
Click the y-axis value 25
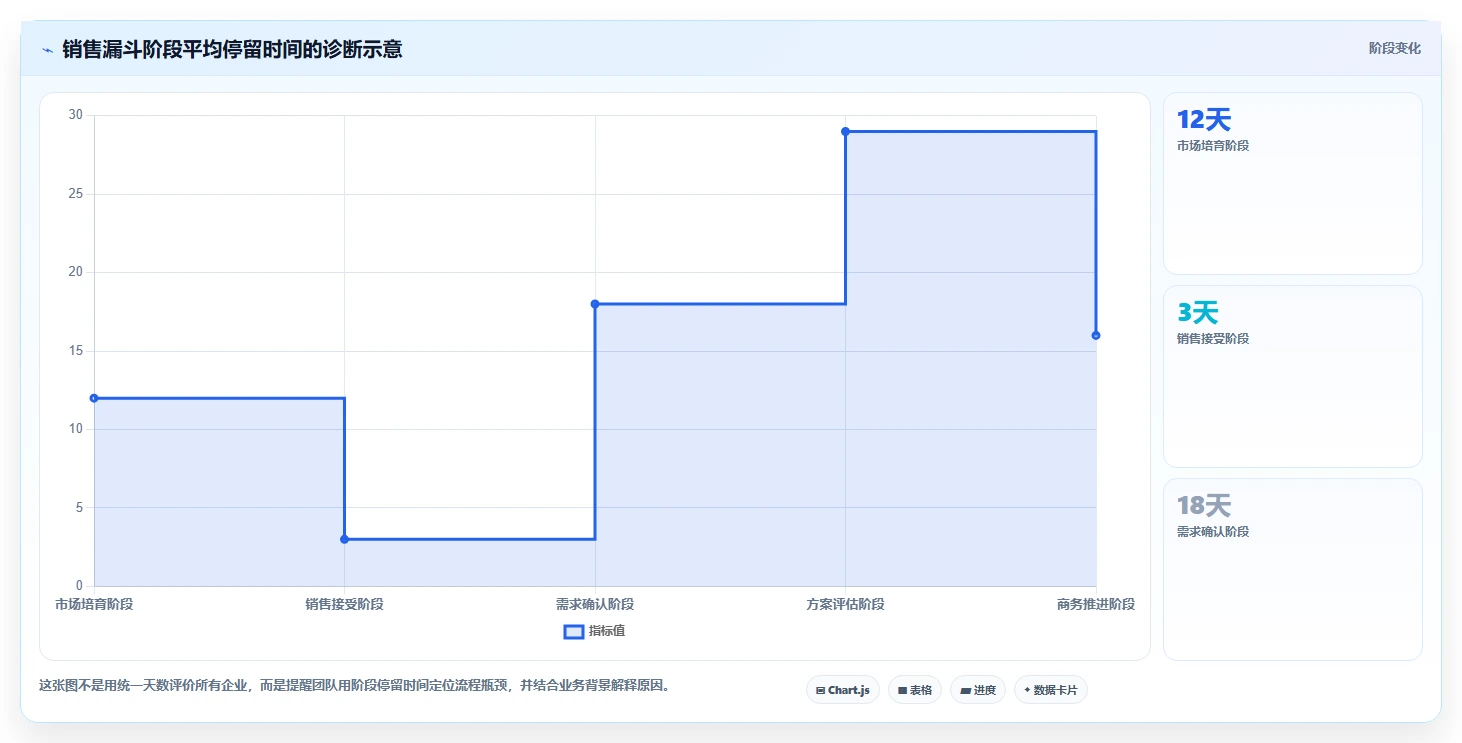76,194
